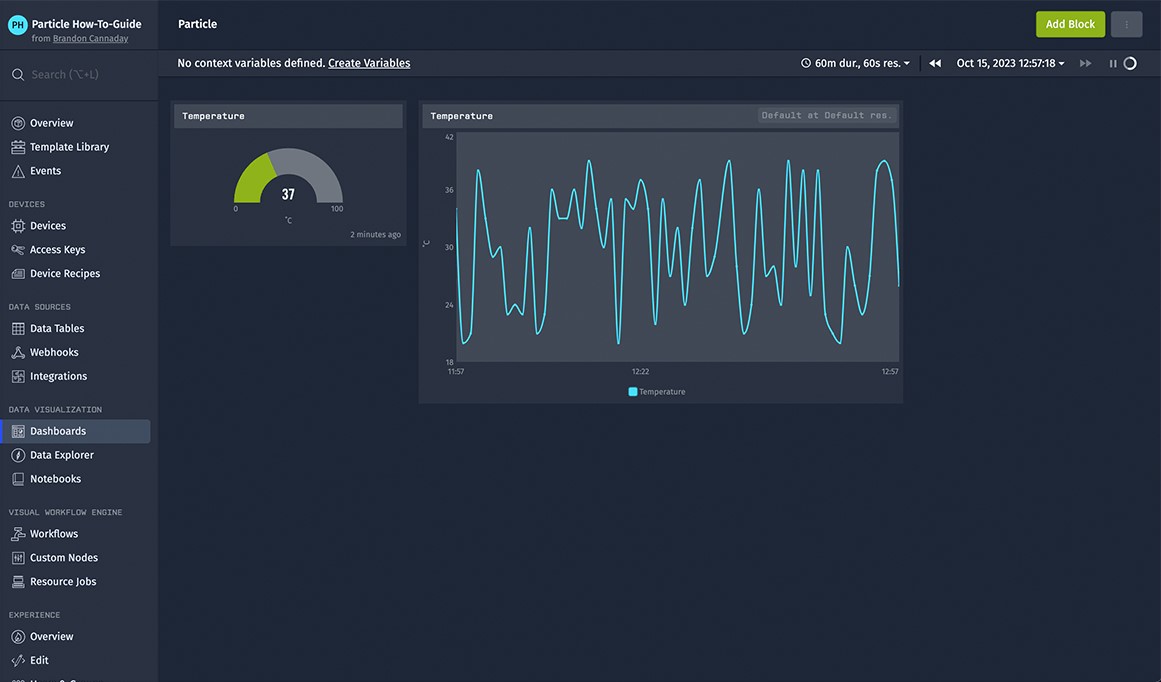Click the Add Block button
Image resolution: width=1161 pixels, height=682 pixels.
click(1070, 24)
